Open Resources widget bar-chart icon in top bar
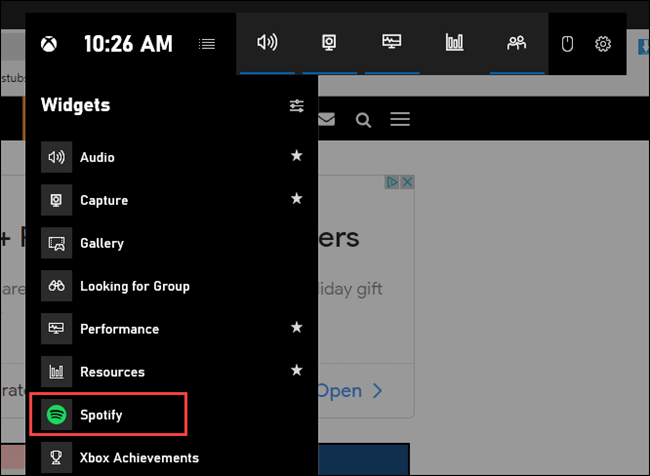Image resolution: width=650 pixels, height=476 pixels. pyautogui.click(x=454, y=43)
